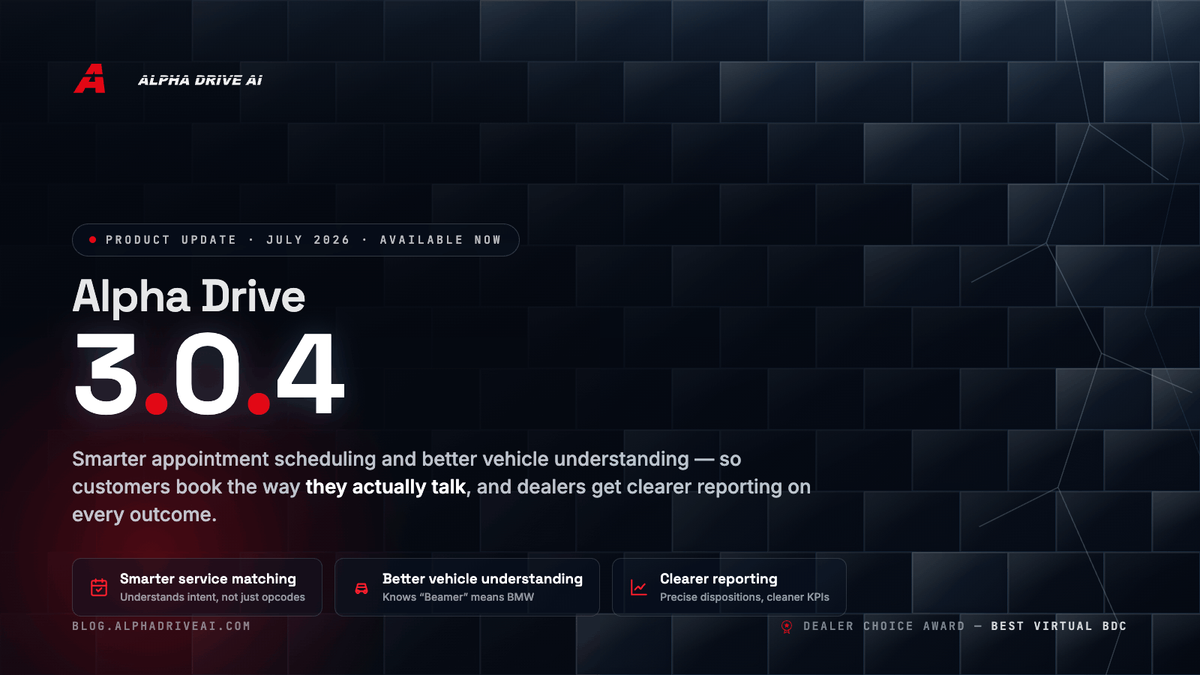Viewport: 1200px width, 675px height.
Task: Open the Clearer reporting card
Action: click(x=729, y=587)
